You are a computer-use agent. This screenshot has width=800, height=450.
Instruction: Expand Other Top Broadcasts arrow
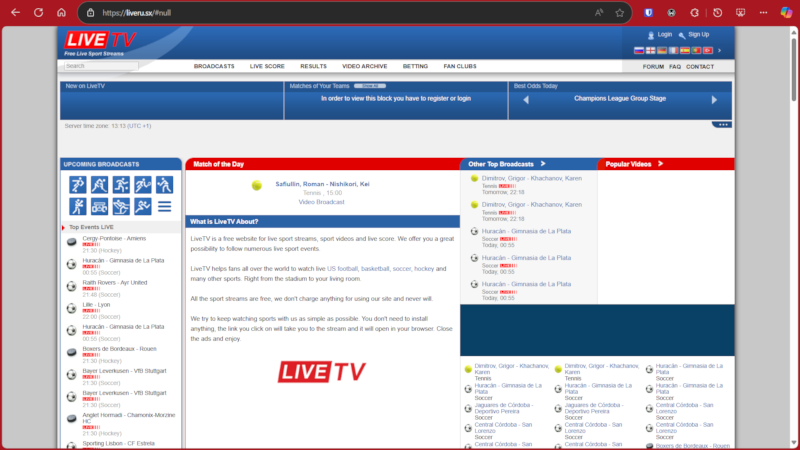pyautogui.click(x=543, y=164)
